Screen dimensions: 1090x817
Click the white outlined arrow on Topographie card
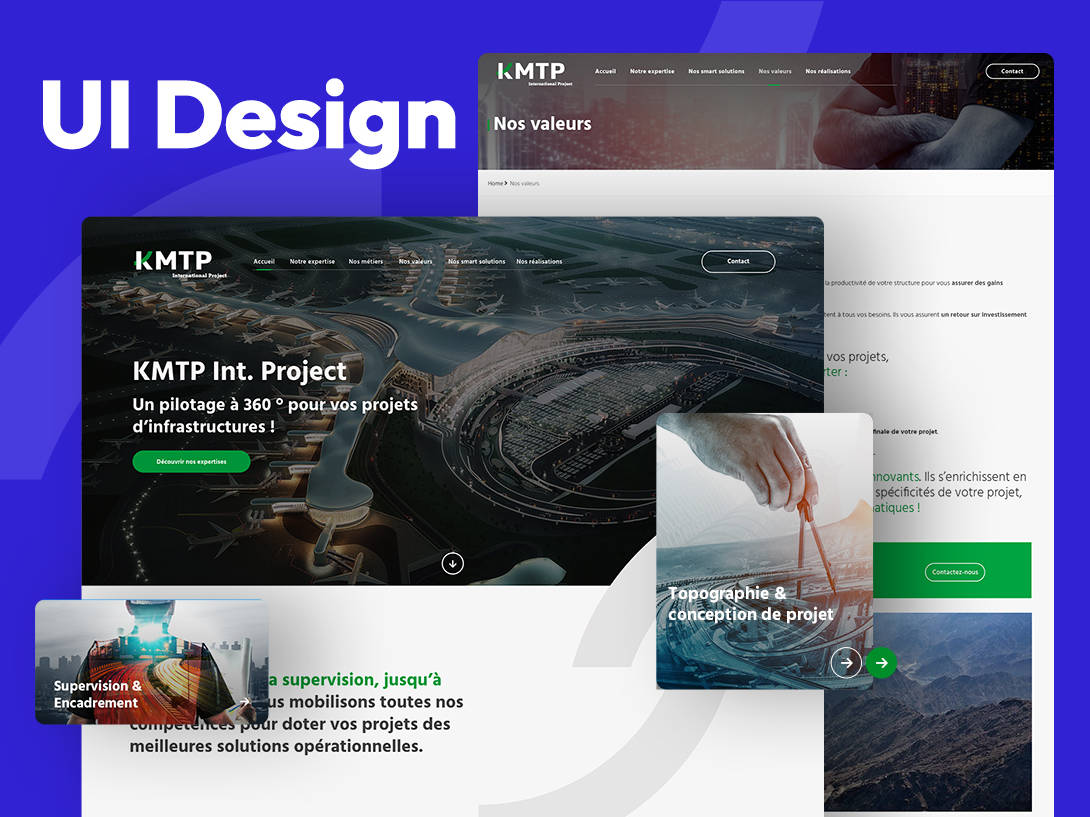tap(846, 663)
